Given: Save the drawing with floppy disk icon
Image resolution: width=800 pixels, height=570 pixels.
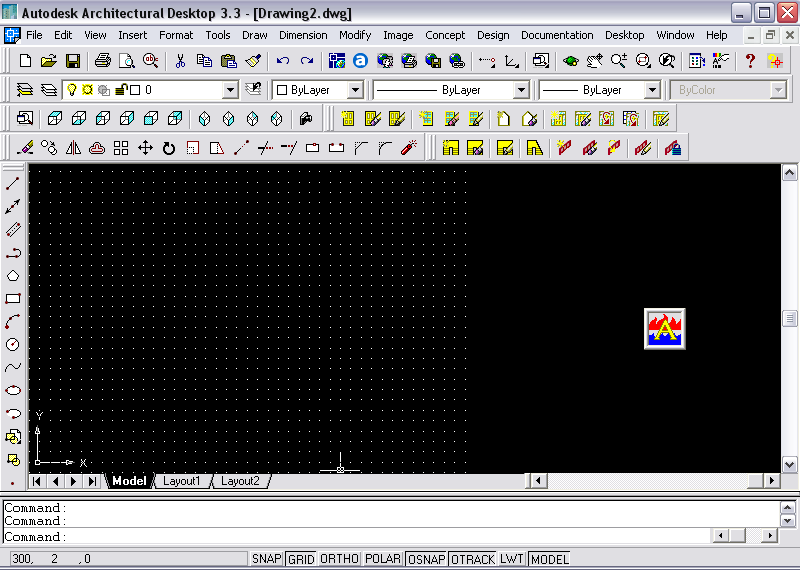Looking at the screenshot, I should point(73,61).
